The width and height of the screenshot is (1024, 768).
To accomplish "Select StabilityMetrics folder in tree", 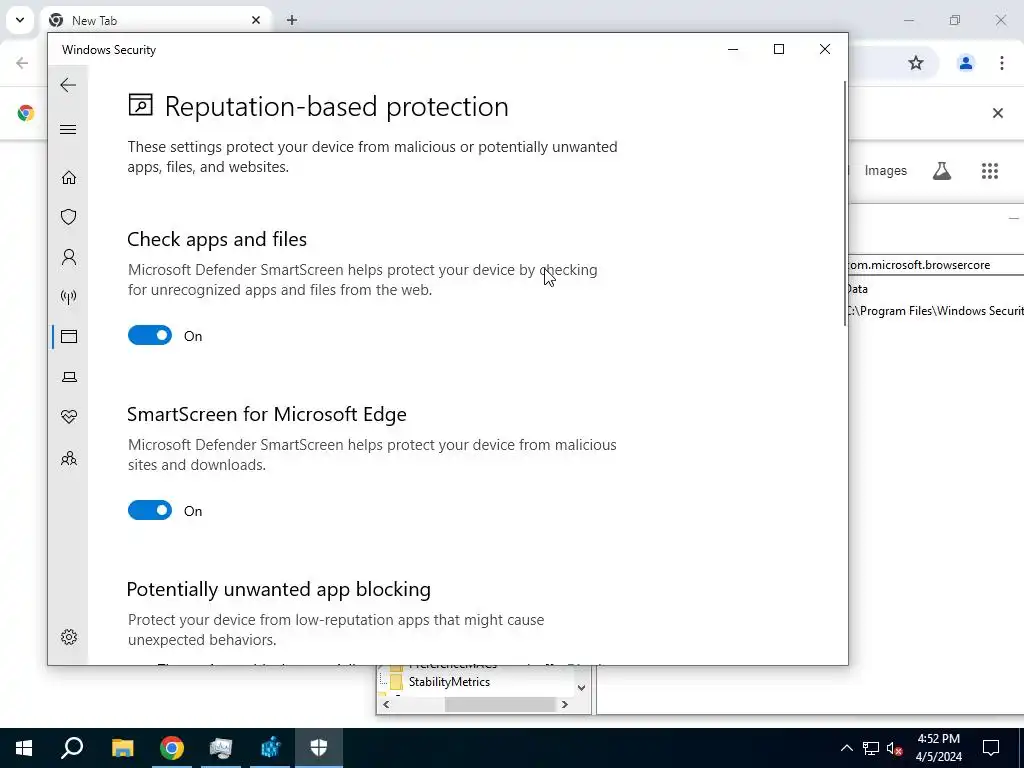I will [449, 682].
